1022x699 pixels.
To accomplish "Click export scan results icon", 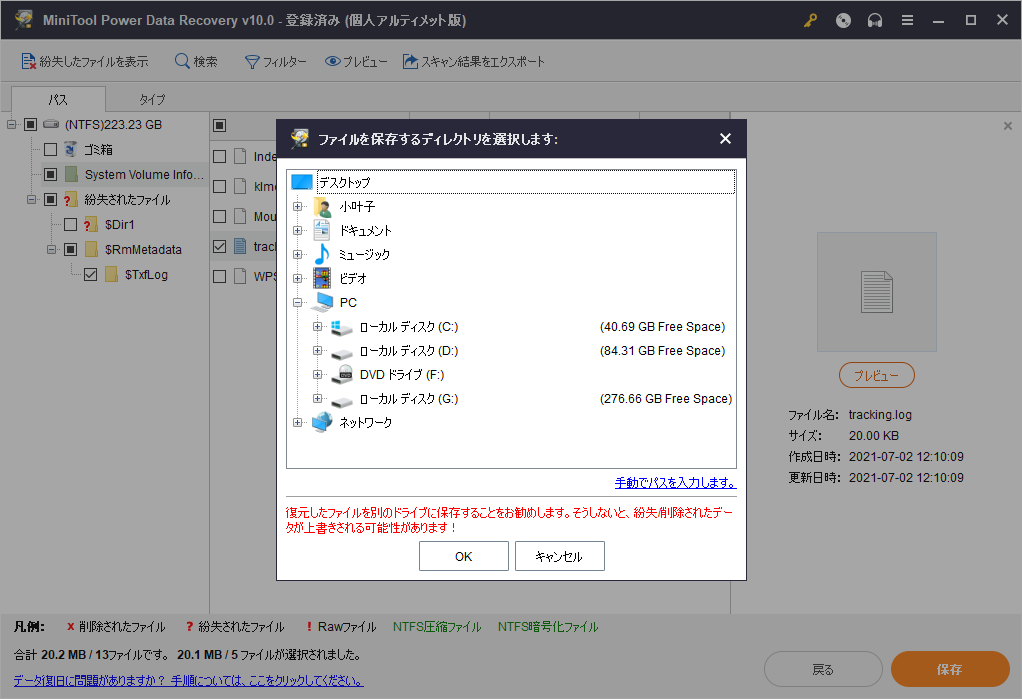I will 410,62.
